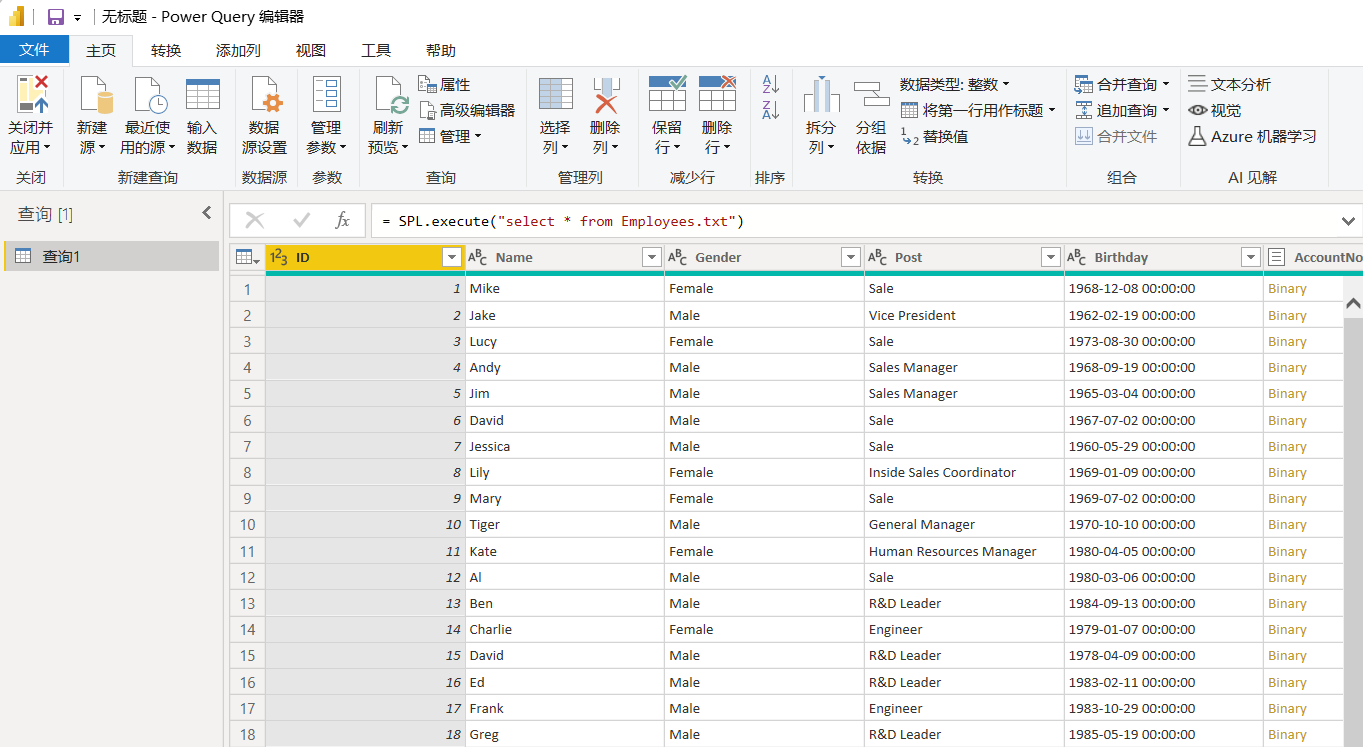Screen dimensions: 1363x747
Task: Click the Close & Apply icon
Action: [31, 95]
